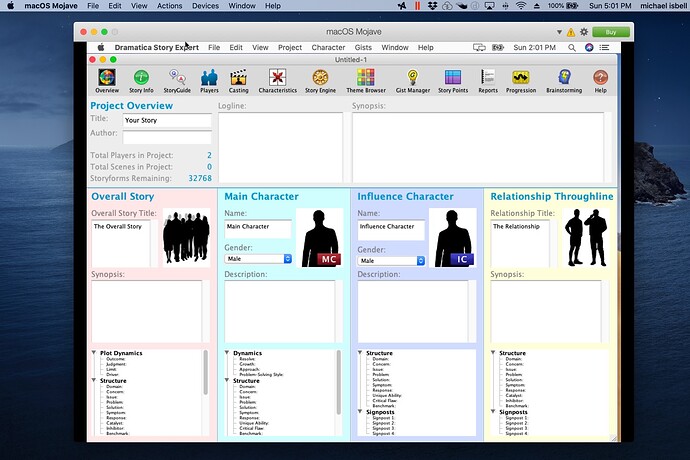690x460 pixels.
Task: Open the Overview toolbar icon
Action: pos(107,81)
